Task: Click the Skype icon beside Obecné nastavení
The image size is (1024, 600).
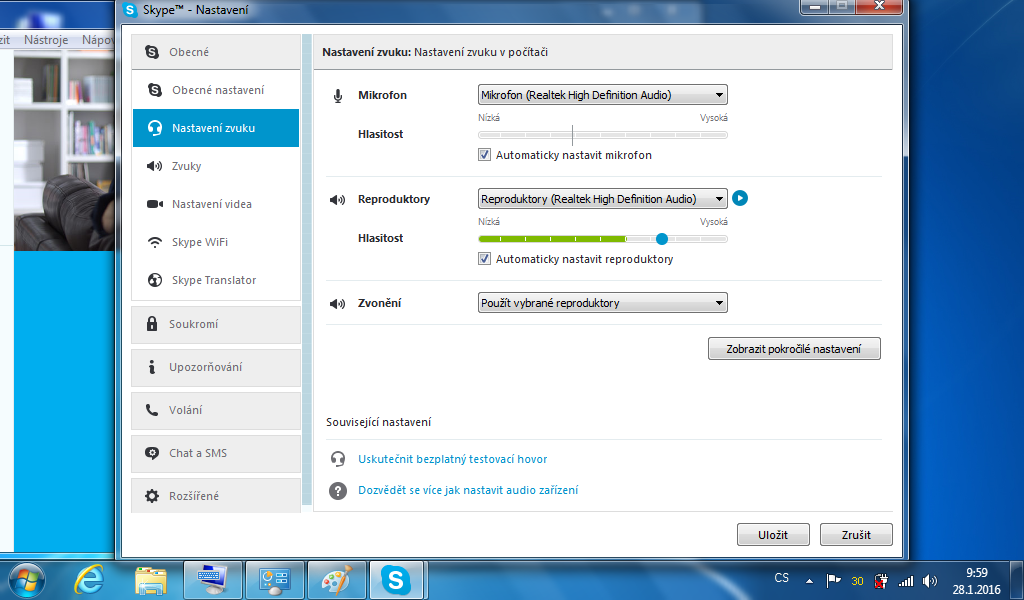Action: tap(155, 90)
